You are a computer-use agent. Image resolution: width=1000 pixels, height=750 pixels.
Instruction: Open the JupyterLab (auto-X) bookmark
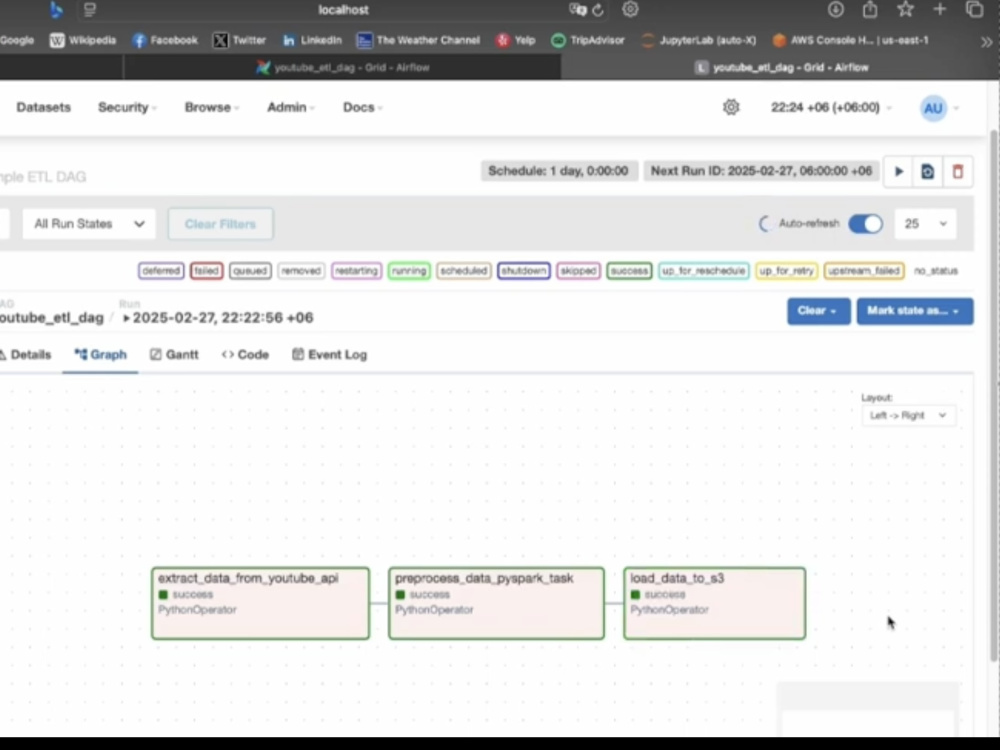tap(698, 40)
